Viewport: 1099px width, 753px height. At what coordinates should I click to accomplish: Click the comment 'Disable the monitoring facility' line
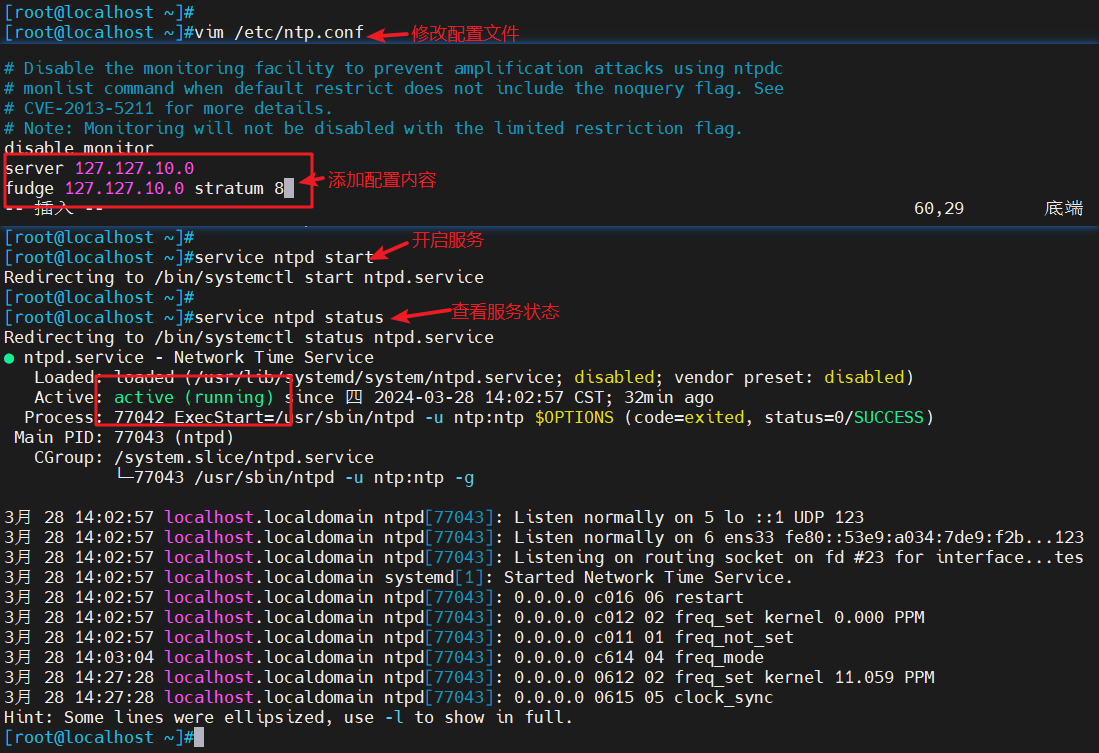[393, 68]
